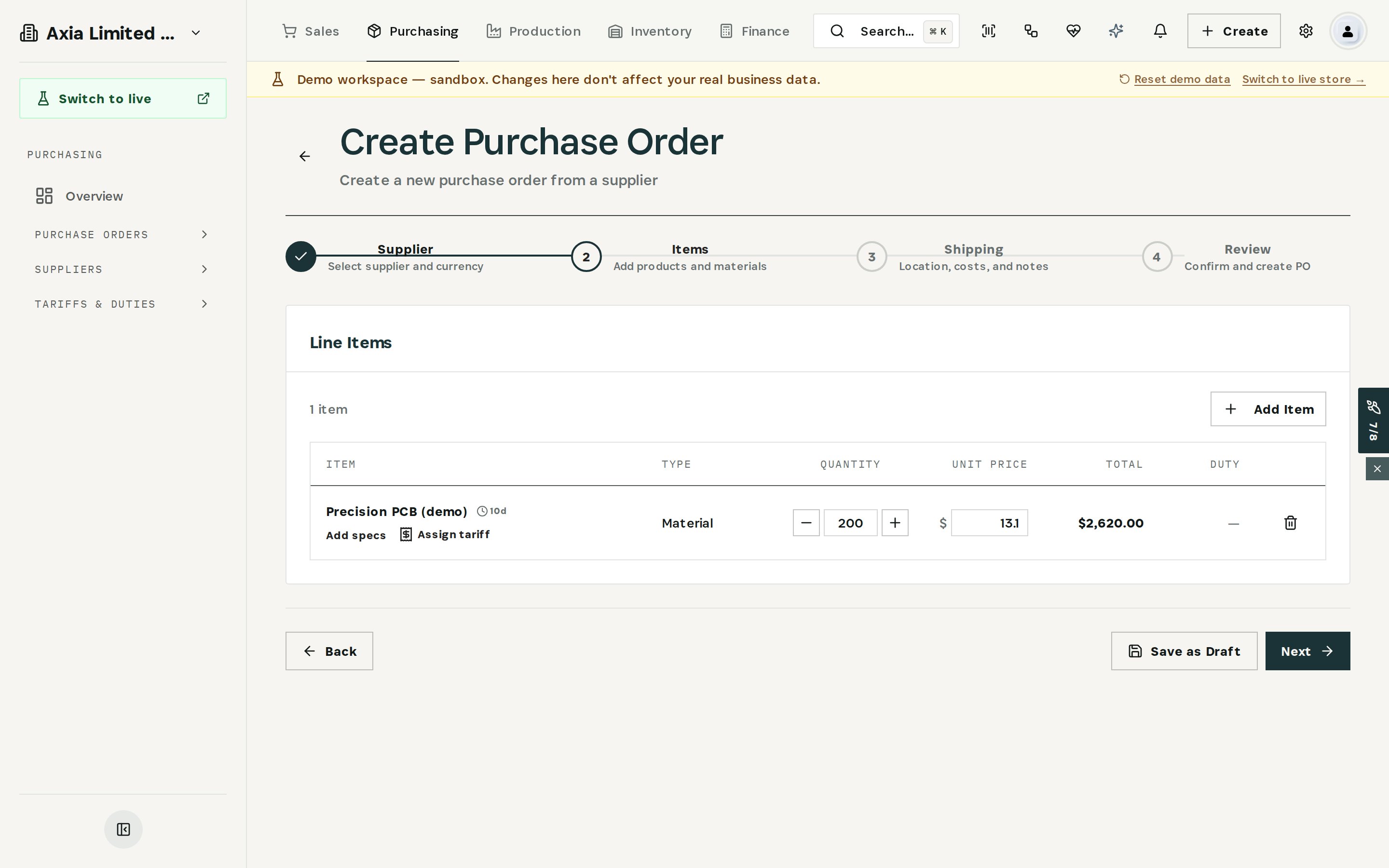The image size is (1389, 868).
Task: Open the user profile avatar
Action: (x=1348, y=31)
